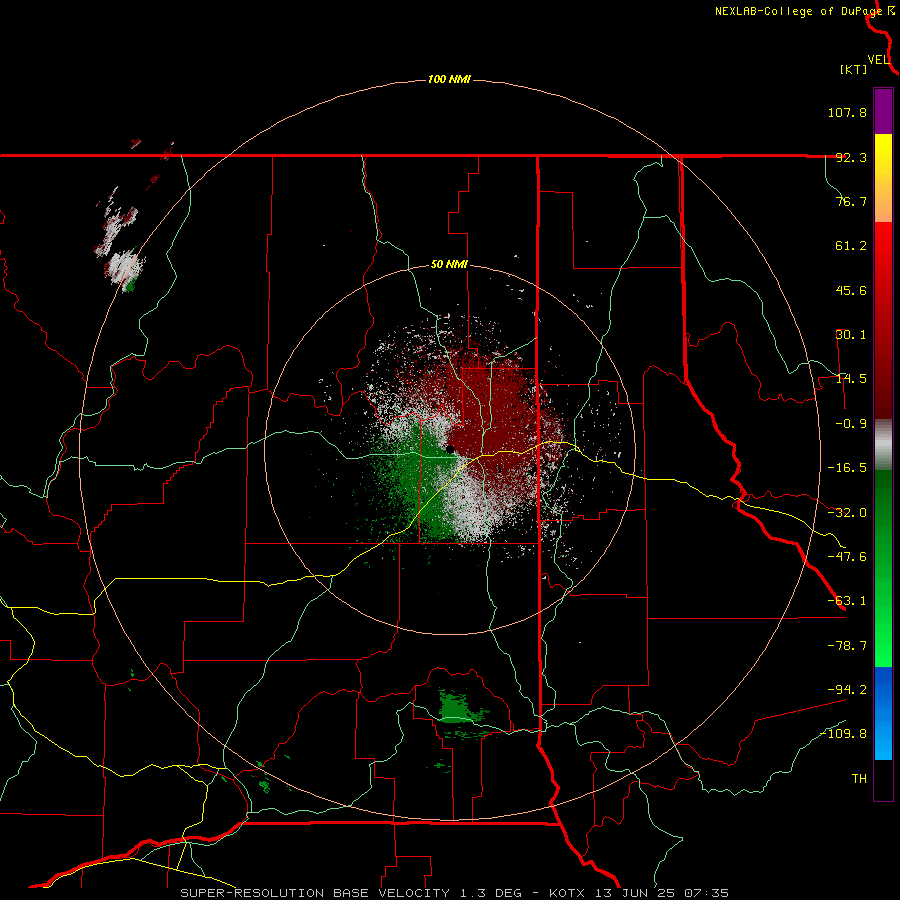Click the green segment of velocity color bar
Viewport: 900px width, 900px height.
pyautogui.click(x=883, y=568)
